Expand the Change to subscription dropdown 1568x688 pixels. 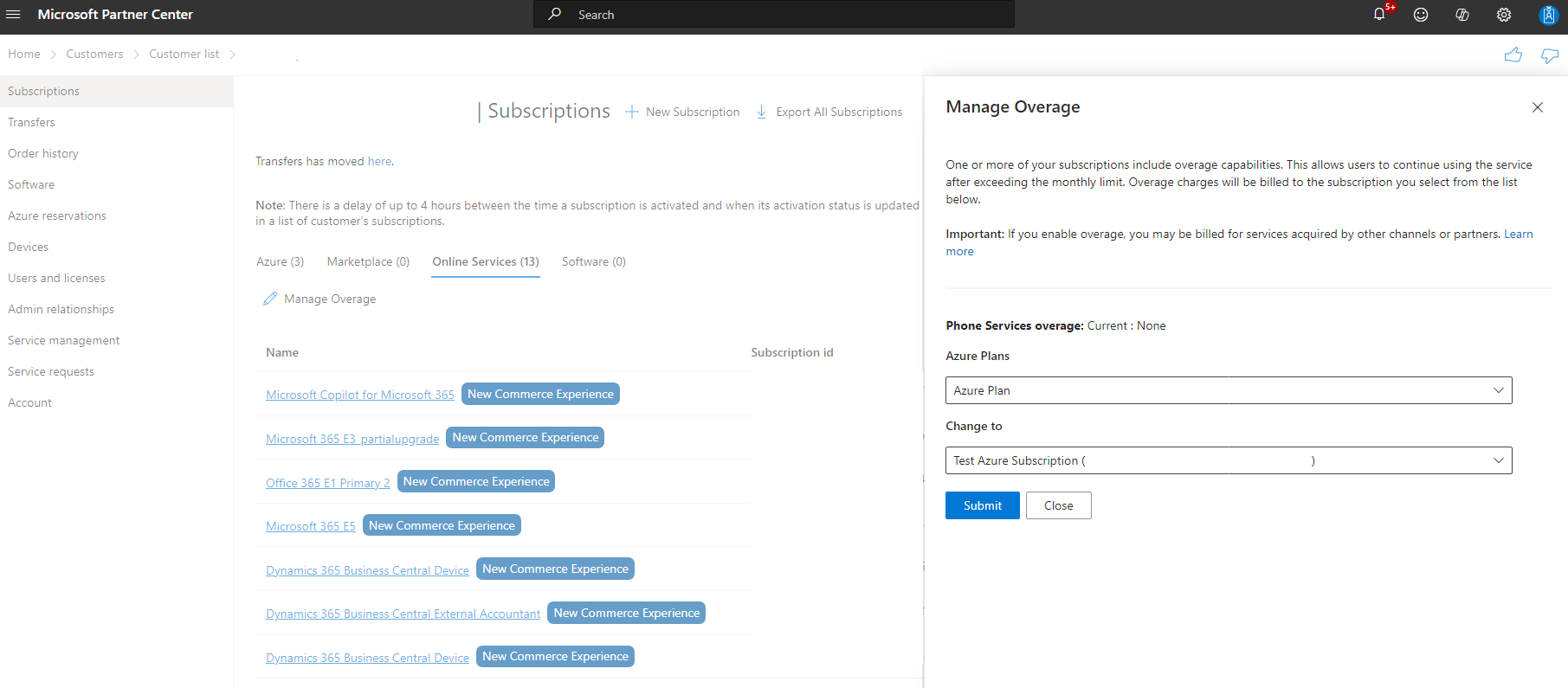pyautogui.click(x=1228, y=460)
